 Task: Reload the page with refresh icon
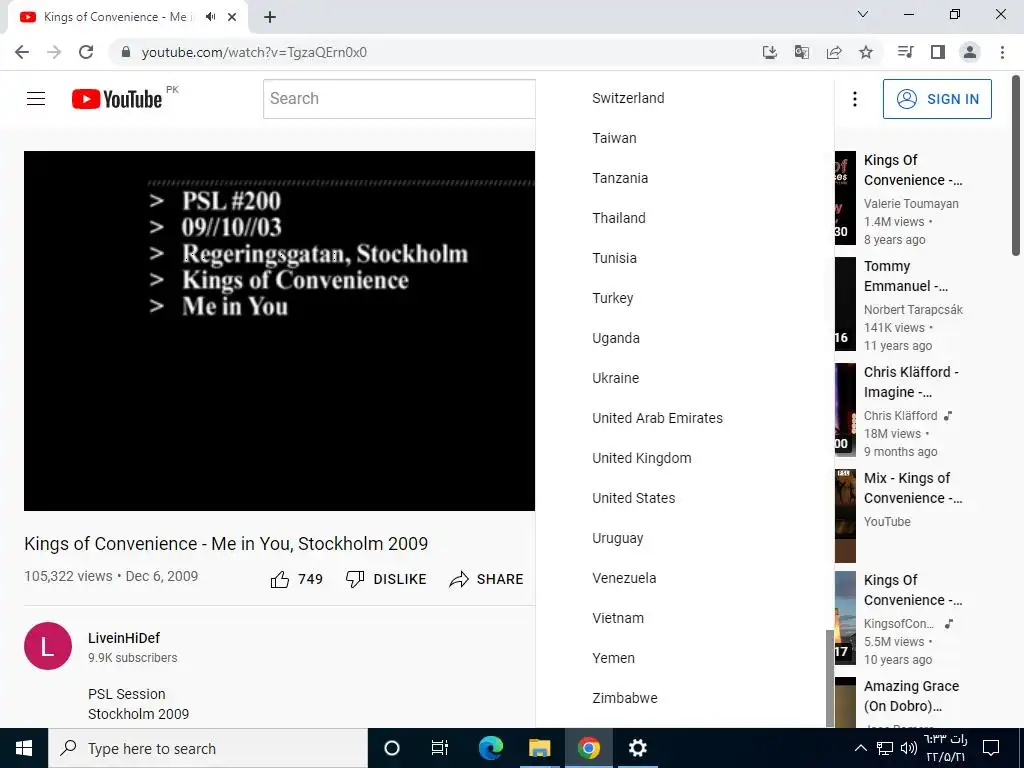(86, 52)
